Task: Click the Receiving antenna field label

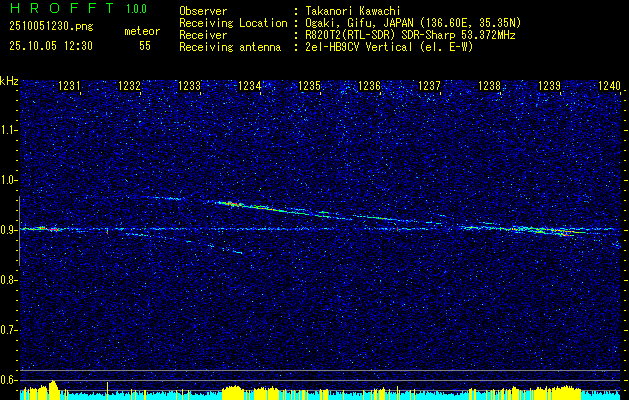Action: (x=230, y=47)
